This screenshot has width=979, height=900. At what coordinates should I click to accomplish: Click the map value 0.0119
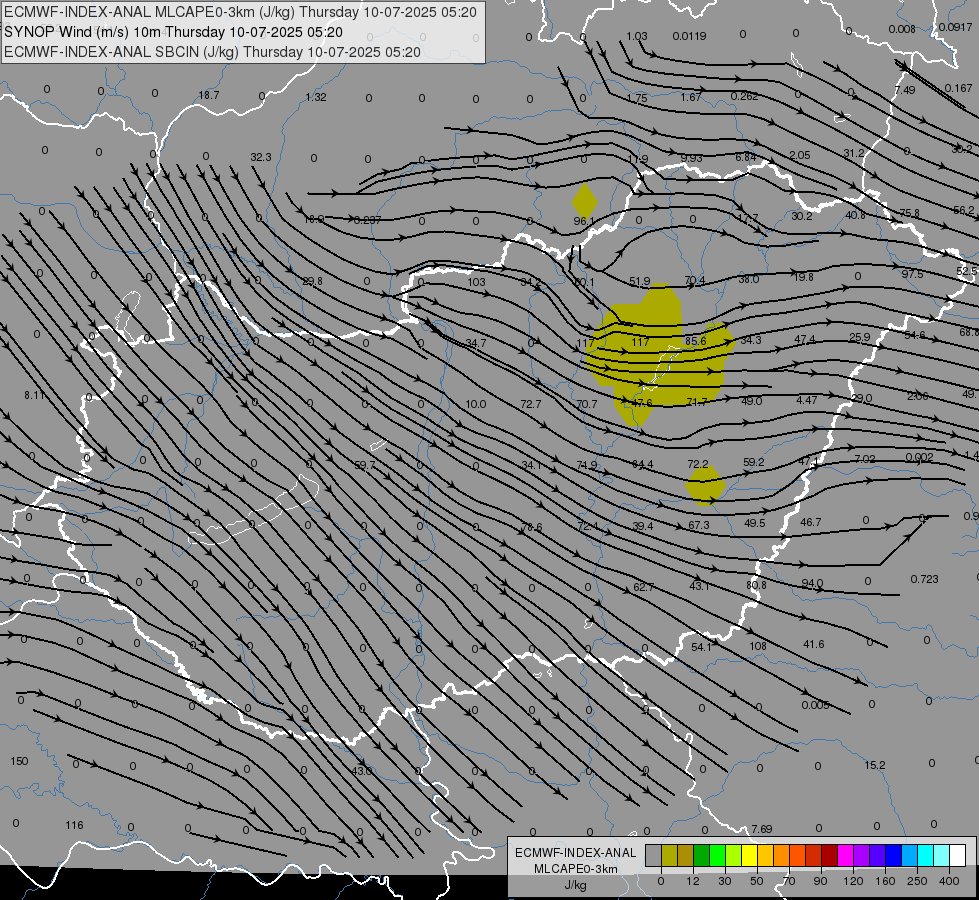tap(689, 36)
